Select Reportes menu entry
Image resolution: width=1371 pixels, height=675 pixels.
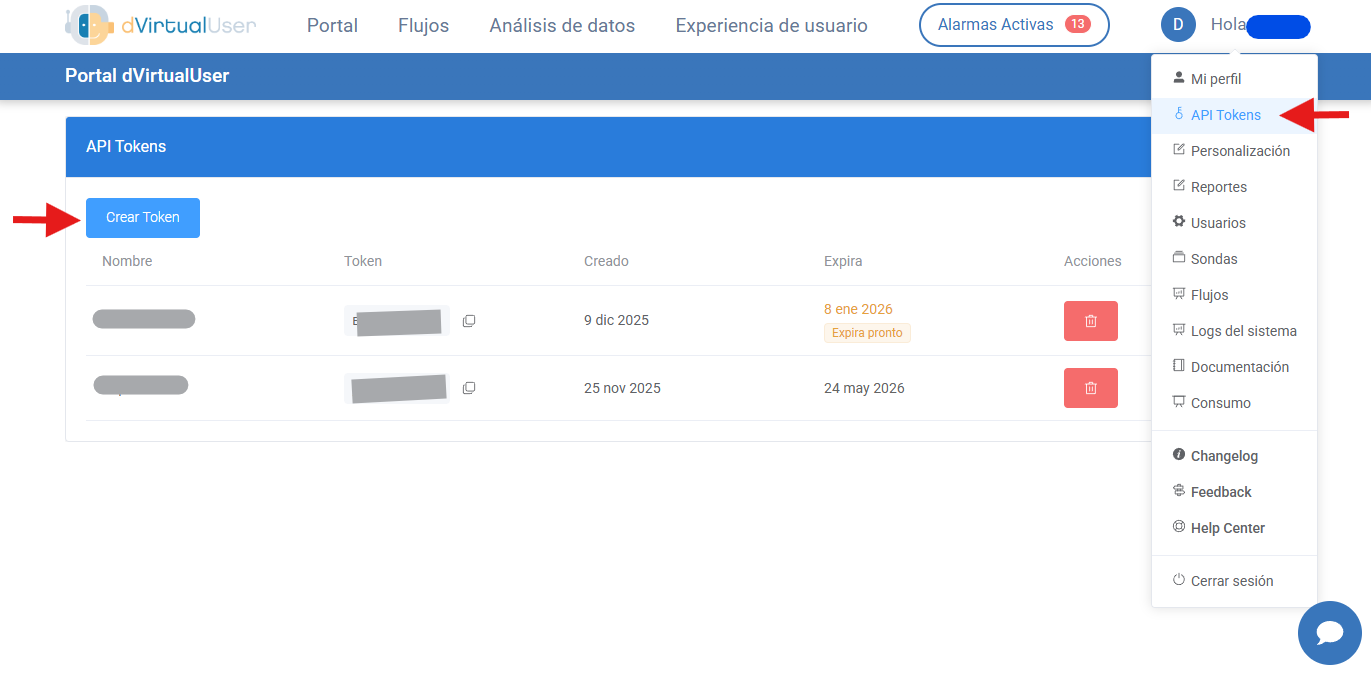click(x=1234, y=187)
